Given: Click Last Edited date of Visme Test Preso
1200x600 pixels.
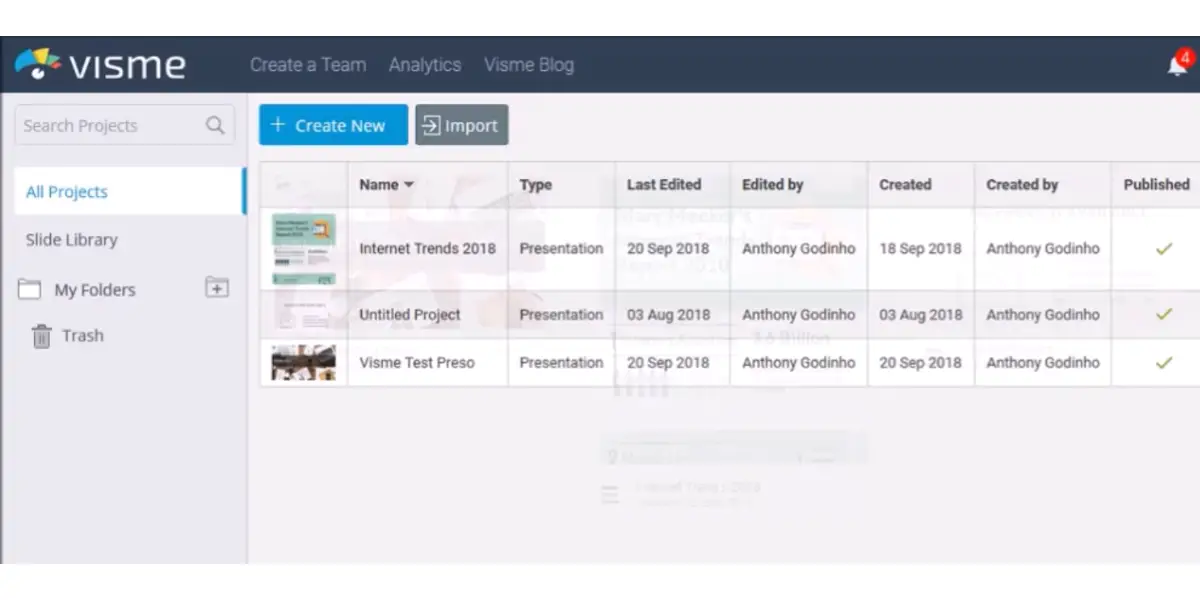Looking at the screenshot, I should [668, 362].
